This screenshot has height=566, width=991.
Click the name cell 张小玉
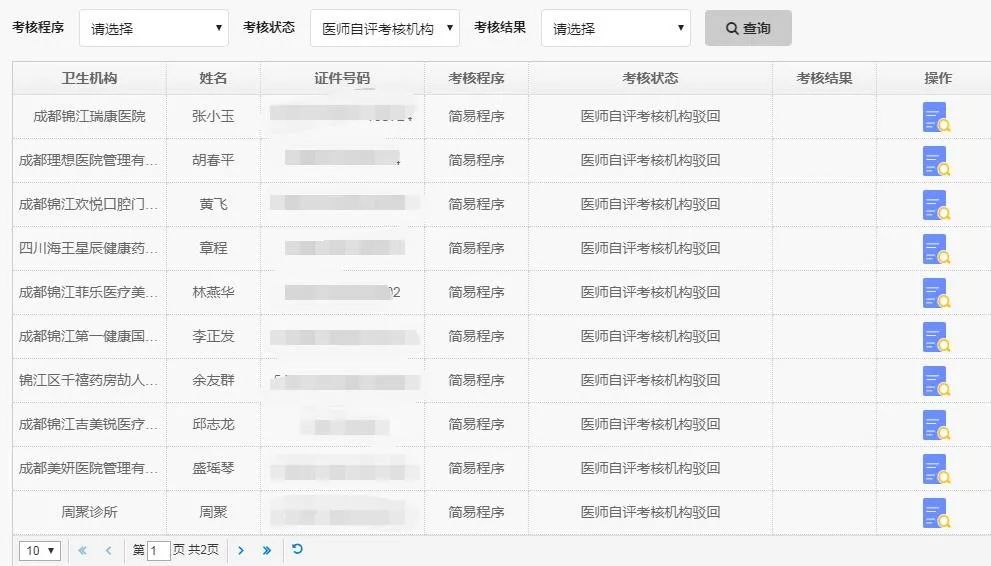pyautogui.click(x=213, y=116)
